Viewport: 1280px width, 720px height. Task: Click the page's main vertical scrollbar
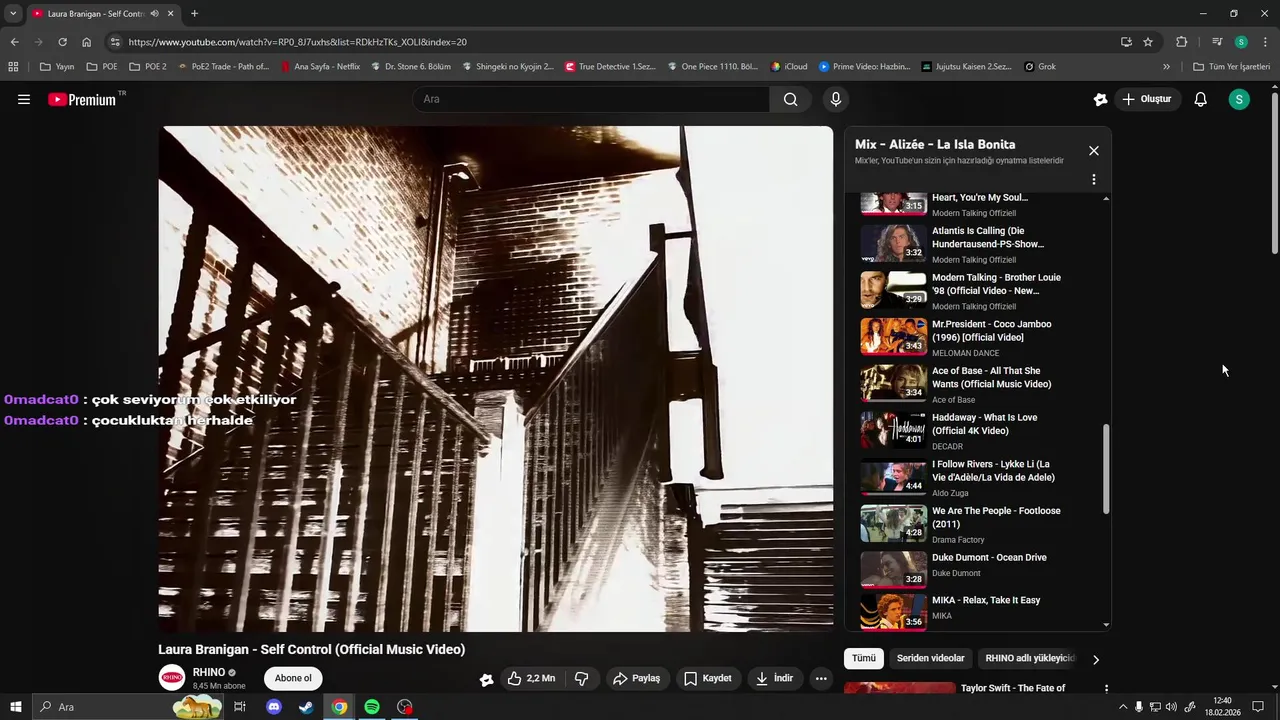pos(1275,175)
